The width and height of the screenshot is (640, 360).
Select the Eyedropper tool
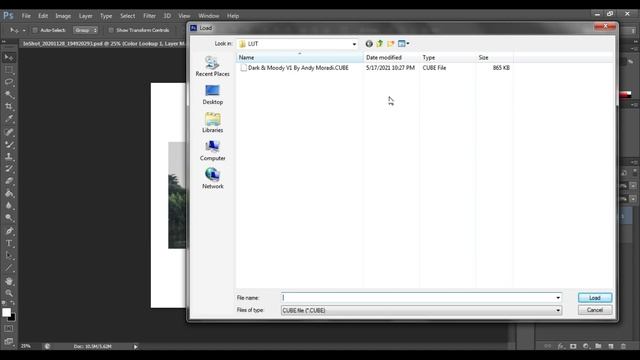9,119
